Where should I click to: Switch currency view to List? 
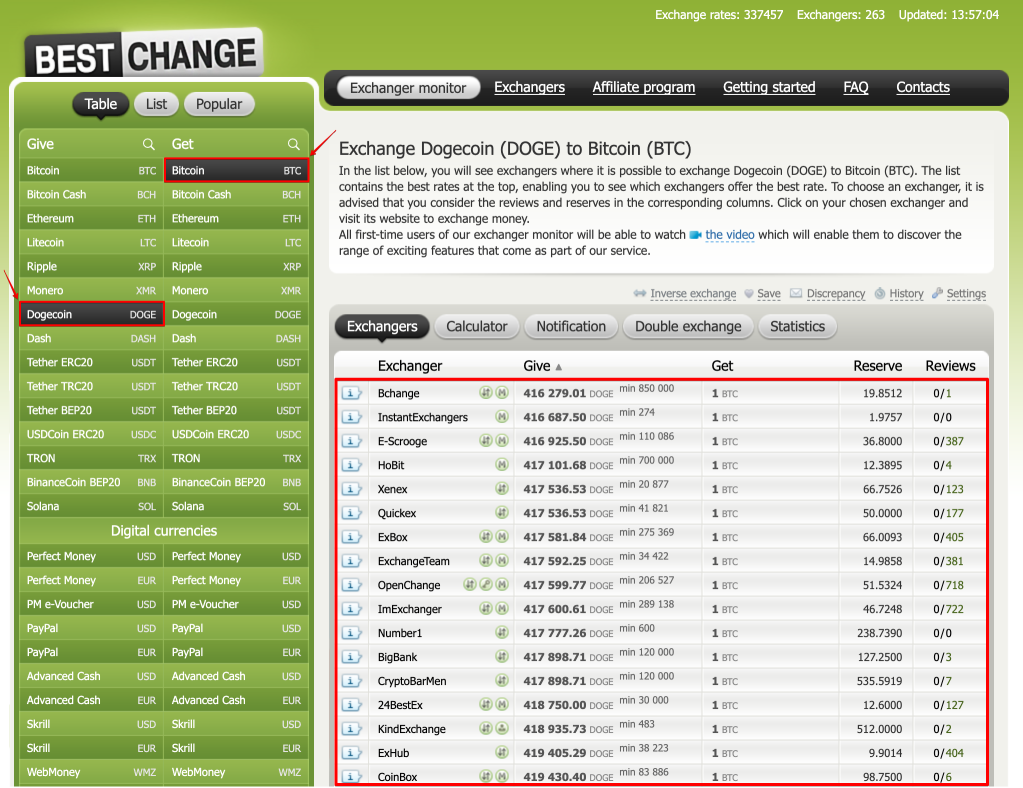pyautogui.click(x=156, y=104)
